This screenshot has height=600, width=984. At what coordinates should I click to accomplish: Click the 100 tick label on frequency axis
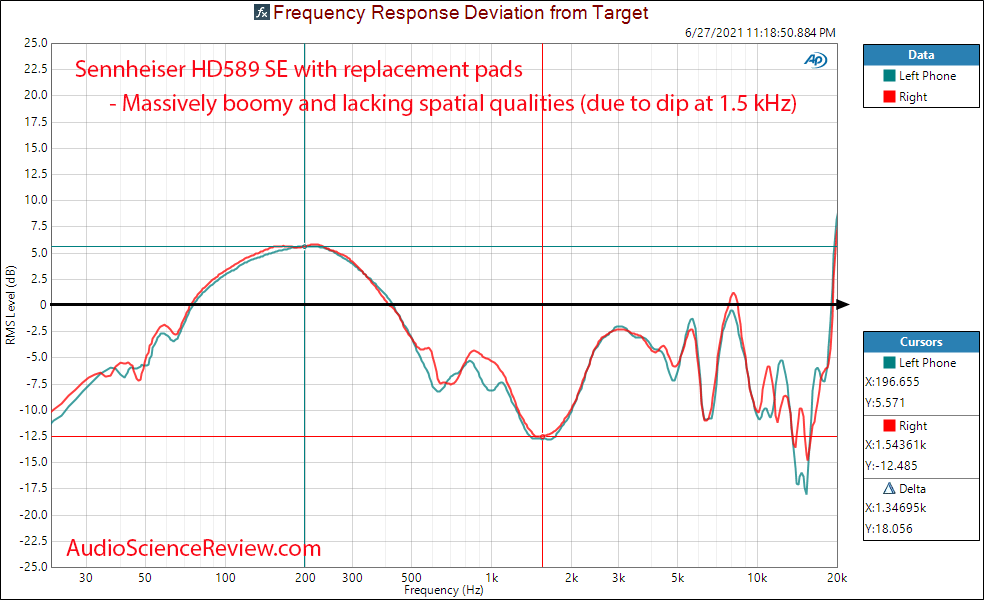click(225, 578)
